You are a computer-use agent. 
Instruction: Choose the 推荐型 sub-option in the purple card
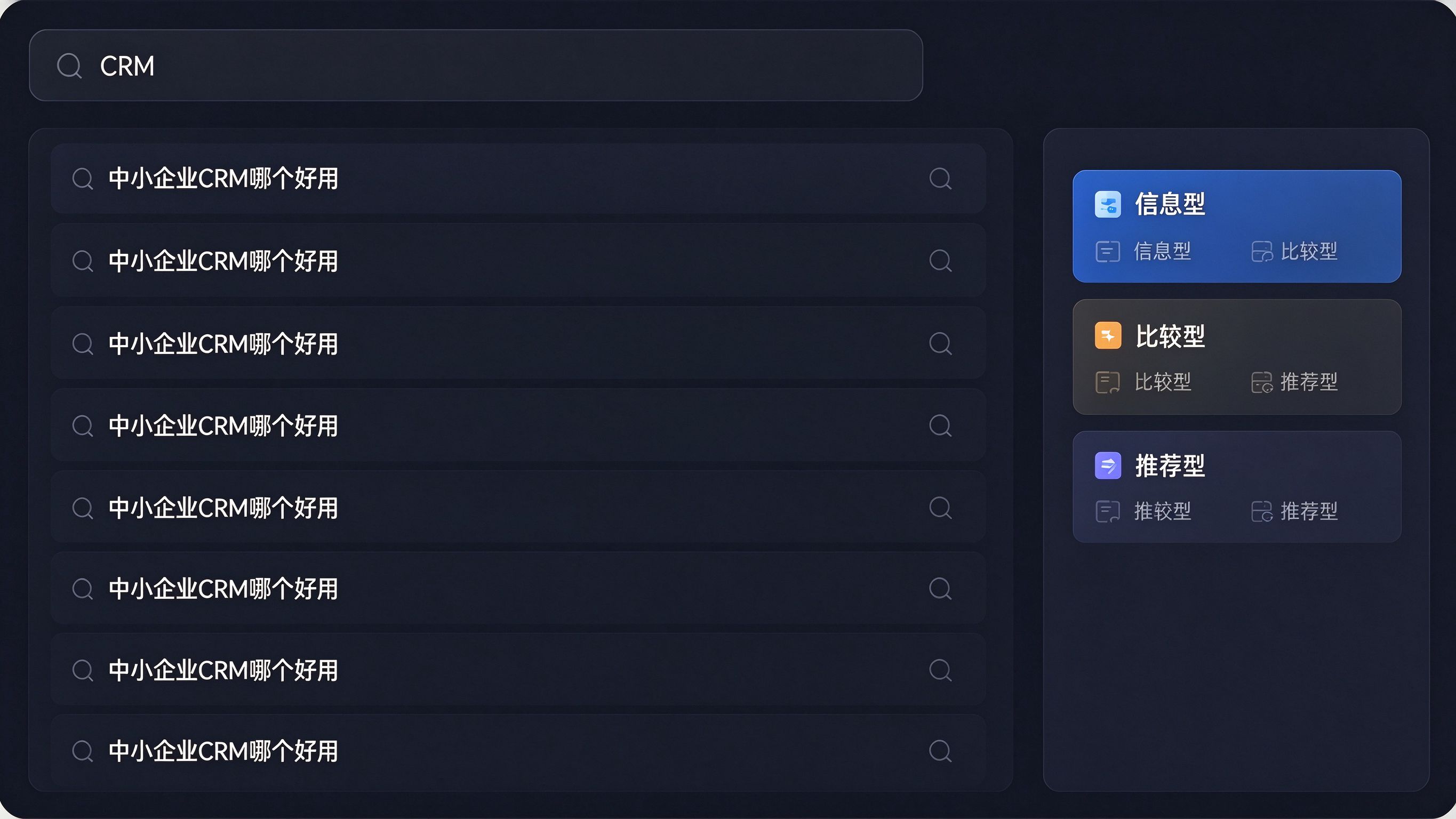pos(1309,511)
